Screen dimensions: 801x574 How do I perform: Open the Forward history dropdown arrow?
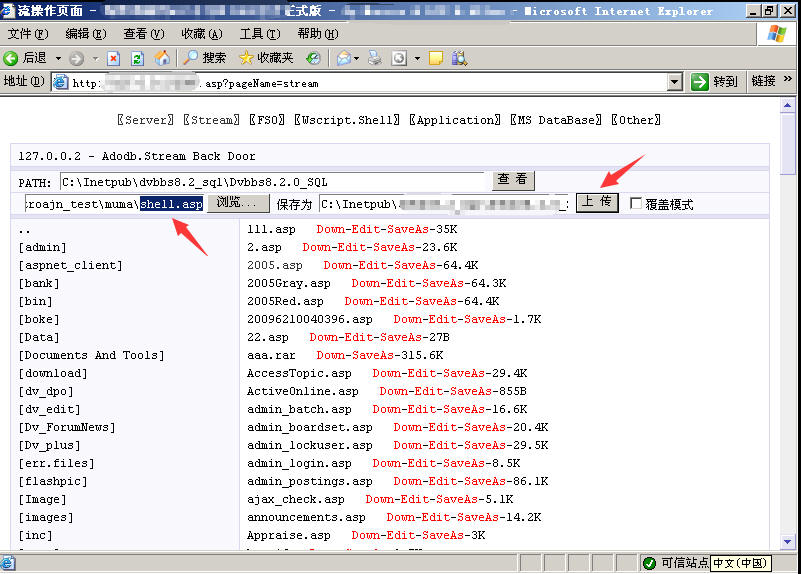coord(96,59)
